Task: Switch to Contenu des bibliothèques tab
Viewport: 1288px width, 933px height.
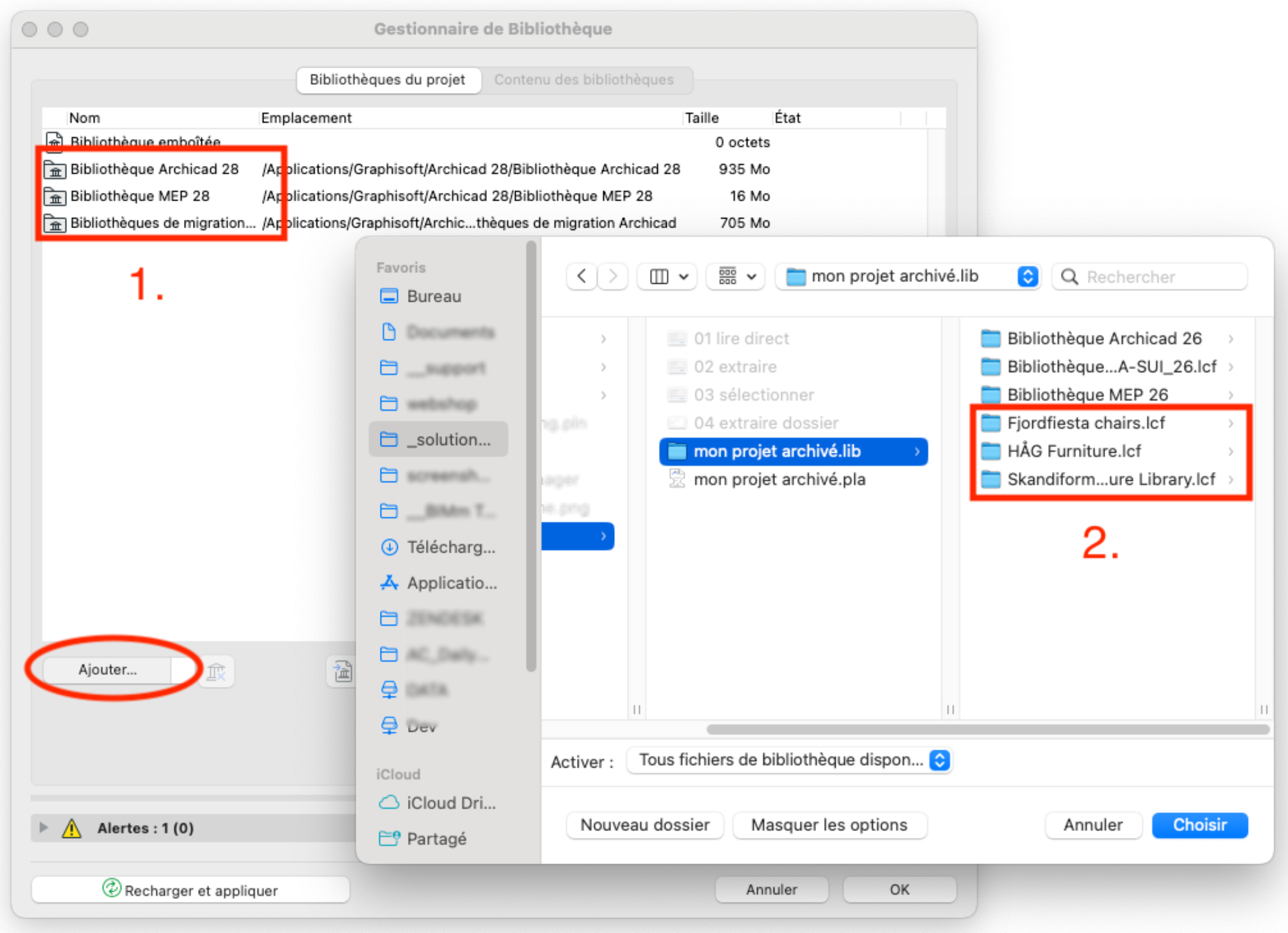Action: (x=584, y=80)
